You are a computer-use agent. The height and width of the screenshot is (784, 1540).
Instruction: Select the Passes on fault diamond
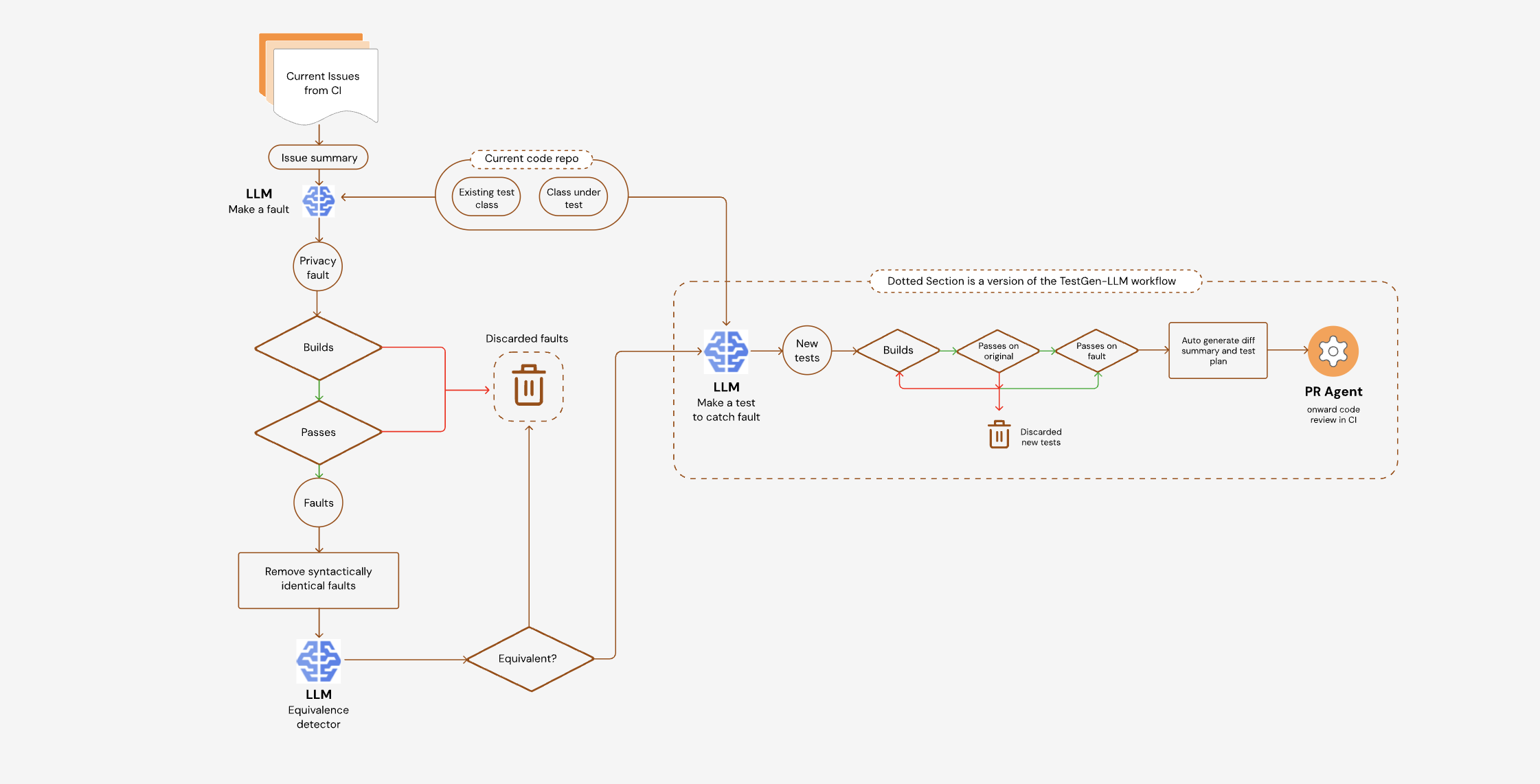(x=1096, y=351)
